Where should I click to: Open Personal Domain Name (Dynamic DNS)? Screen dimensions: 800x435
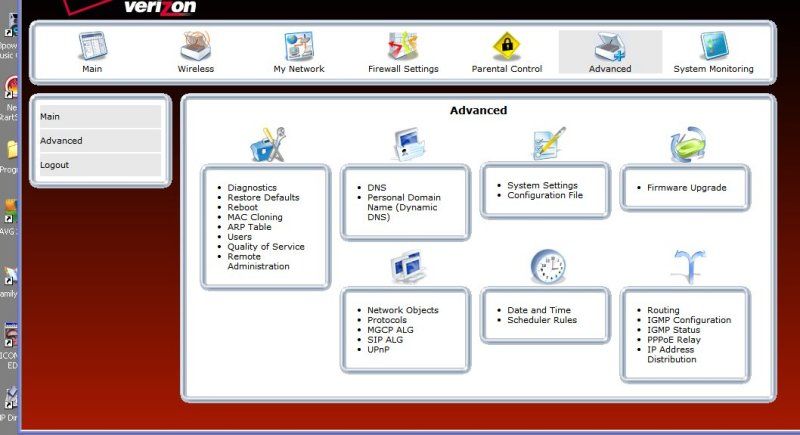point(403,202)
